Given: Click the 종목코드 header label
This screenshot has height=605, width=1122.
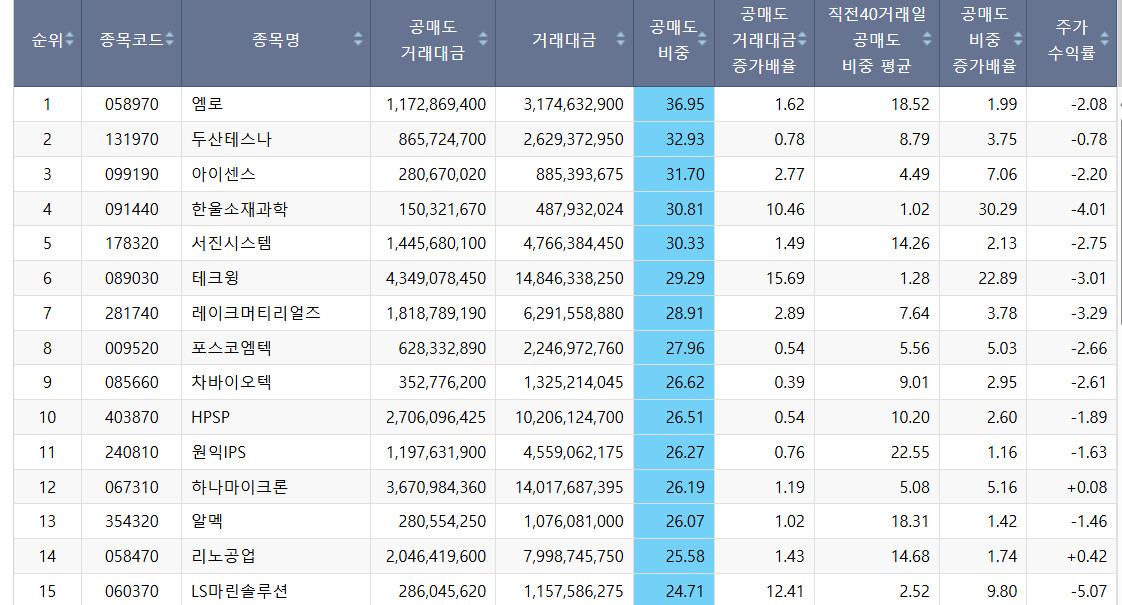Looking at the screenshot, I should (x=132, y=40).
